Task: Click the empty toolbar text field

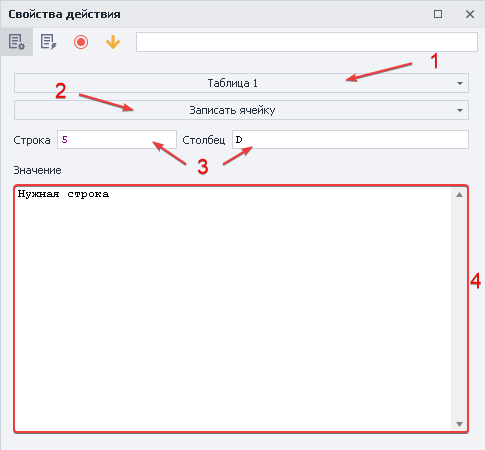Action: [x=307, y=42]
